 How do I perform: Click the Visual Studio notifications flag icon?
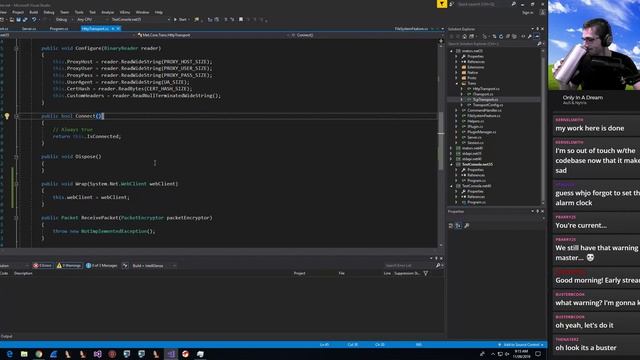442,4
